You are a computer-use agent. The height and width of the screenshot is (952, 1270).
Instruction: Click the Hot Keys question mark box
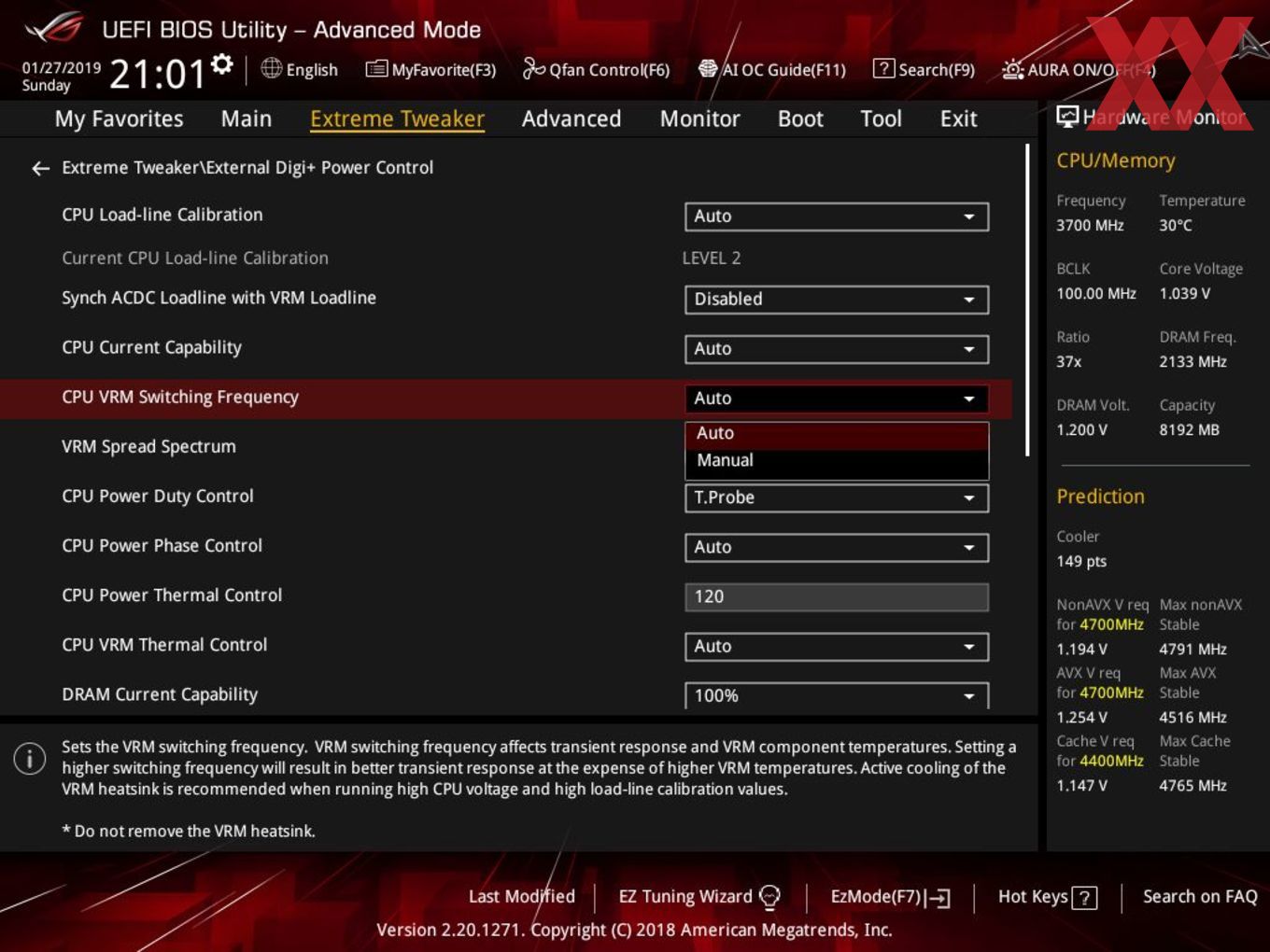coord(1084,898)
